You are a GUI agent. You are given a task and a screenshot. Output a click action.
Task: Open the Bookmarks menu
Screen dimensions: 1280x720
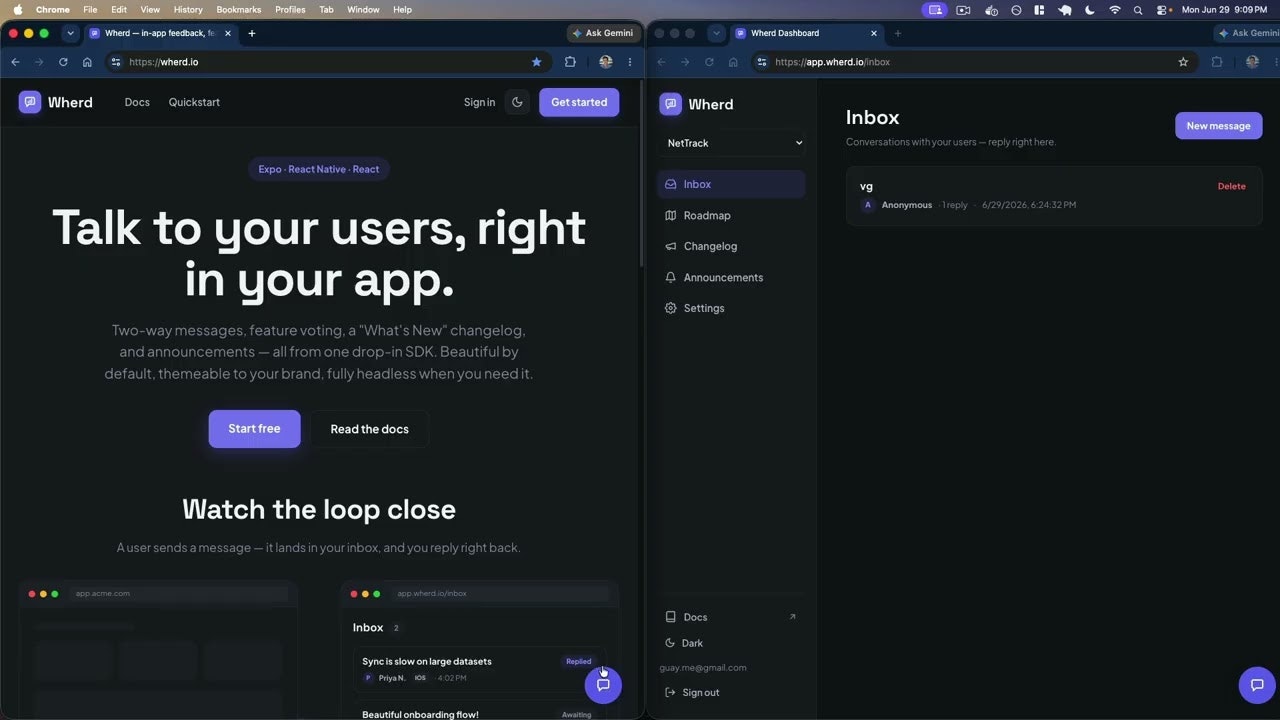[x=239, y=9]
